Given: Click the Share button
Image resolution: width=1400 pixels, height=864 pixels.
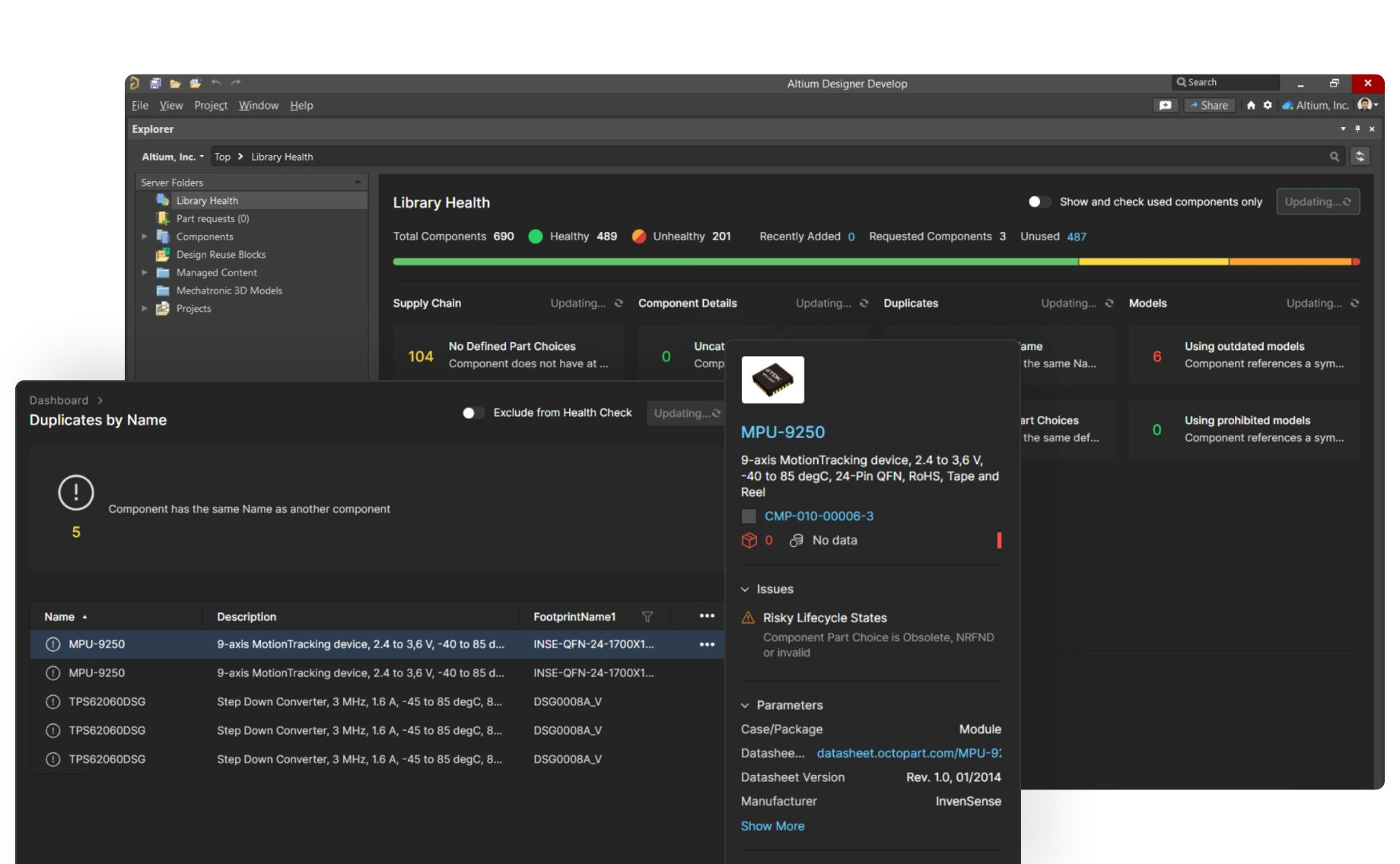Looking at the screenshot, I should point(1209,105).
